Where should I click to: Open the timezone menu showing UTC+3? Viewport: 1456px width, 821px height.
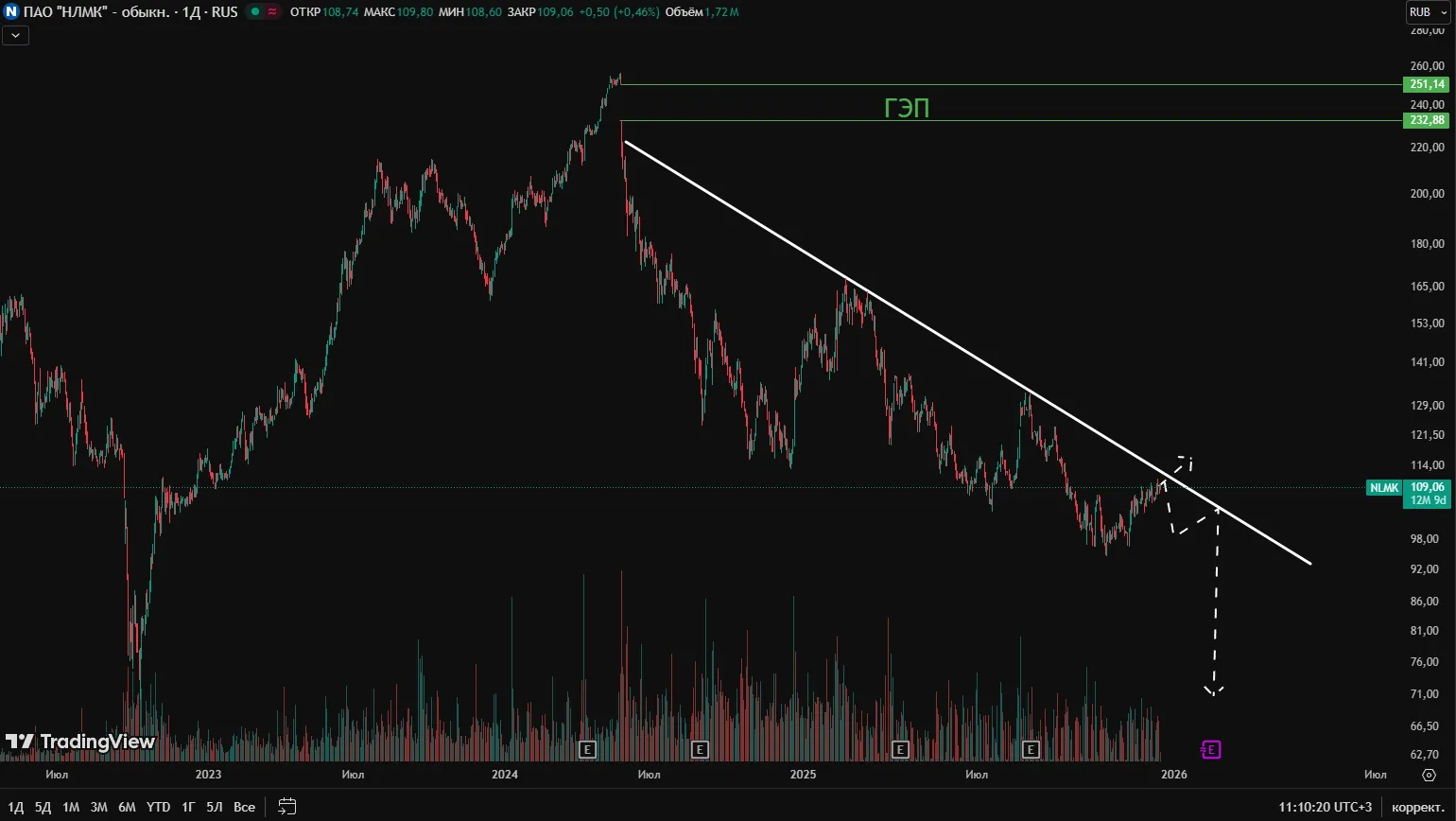[x=1325, y=807]
